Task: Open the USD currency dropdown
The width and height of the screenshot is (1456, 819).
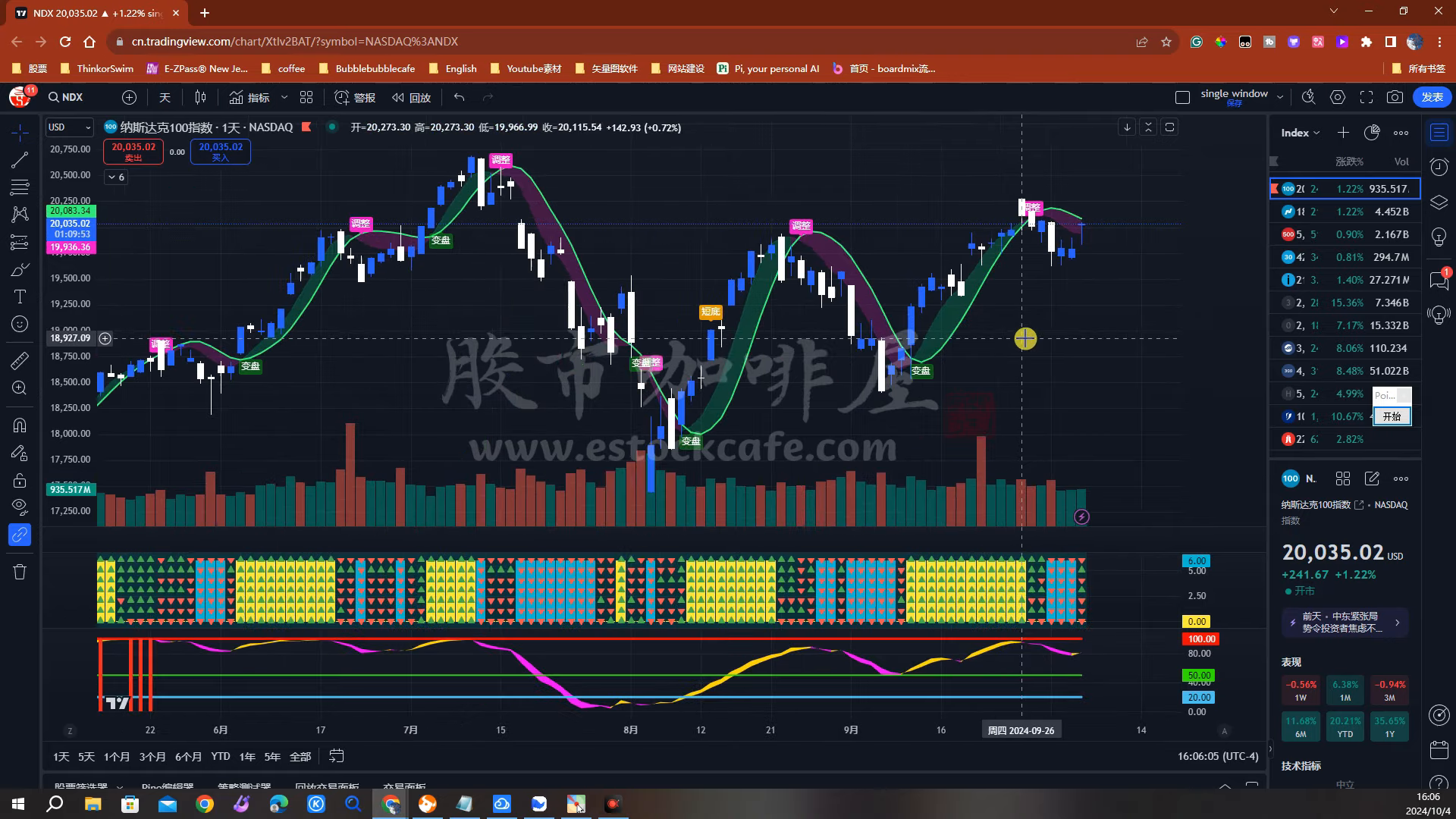Action: tap(69, 127)
